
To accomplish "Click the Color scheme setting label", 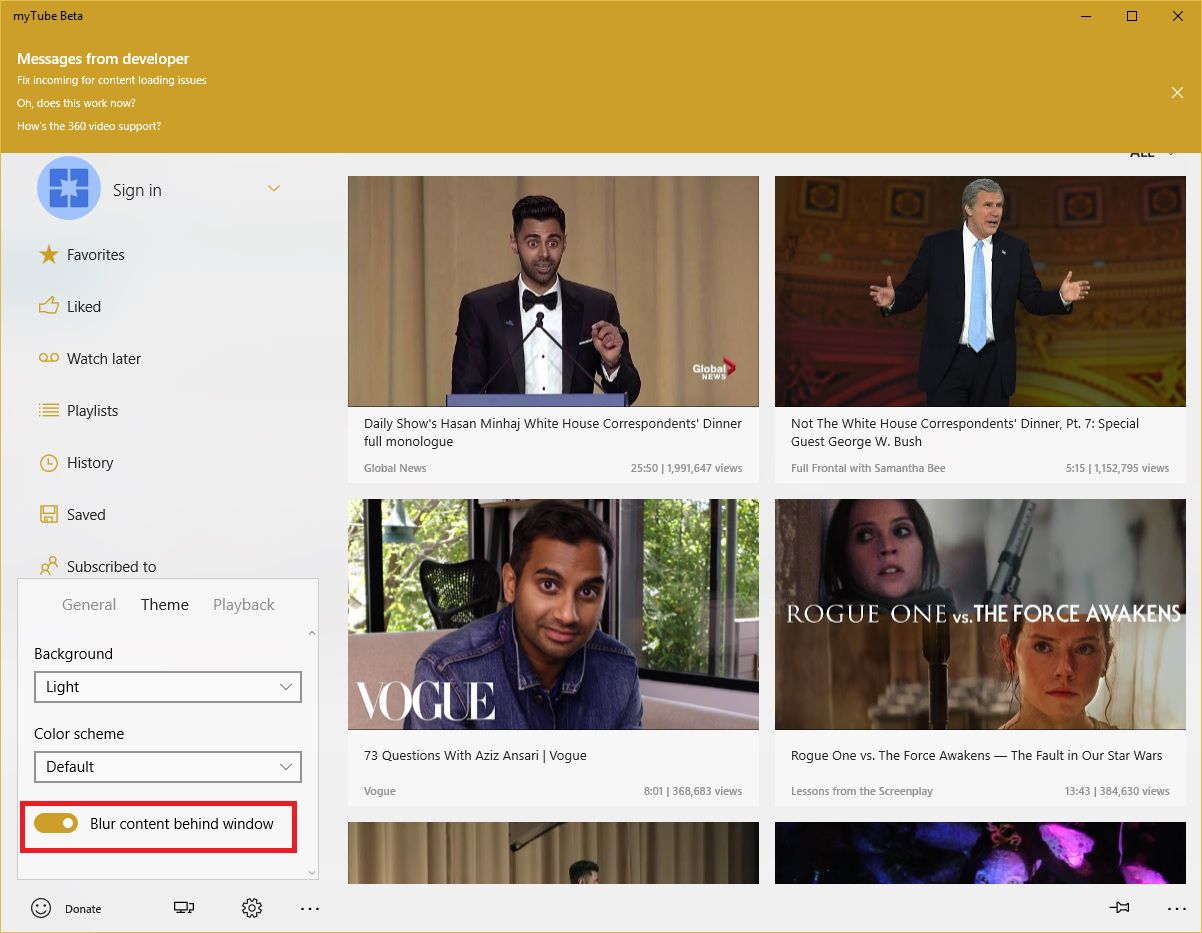I will (79, 734).
